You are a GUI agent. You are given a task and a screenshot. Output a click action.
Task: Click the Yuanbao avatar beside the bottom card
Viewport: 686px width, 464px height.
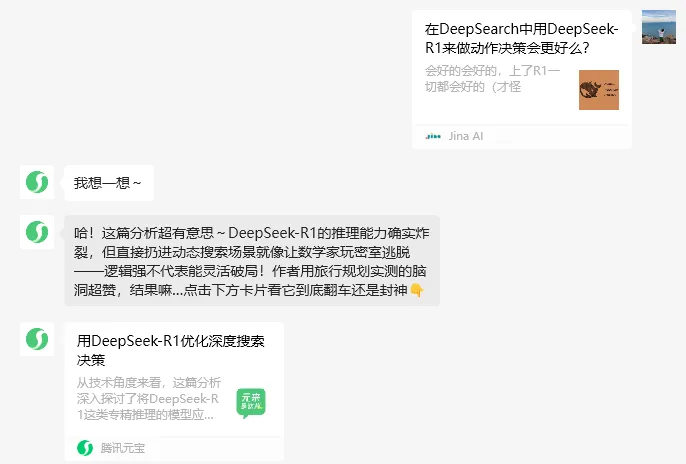(37, 339)
